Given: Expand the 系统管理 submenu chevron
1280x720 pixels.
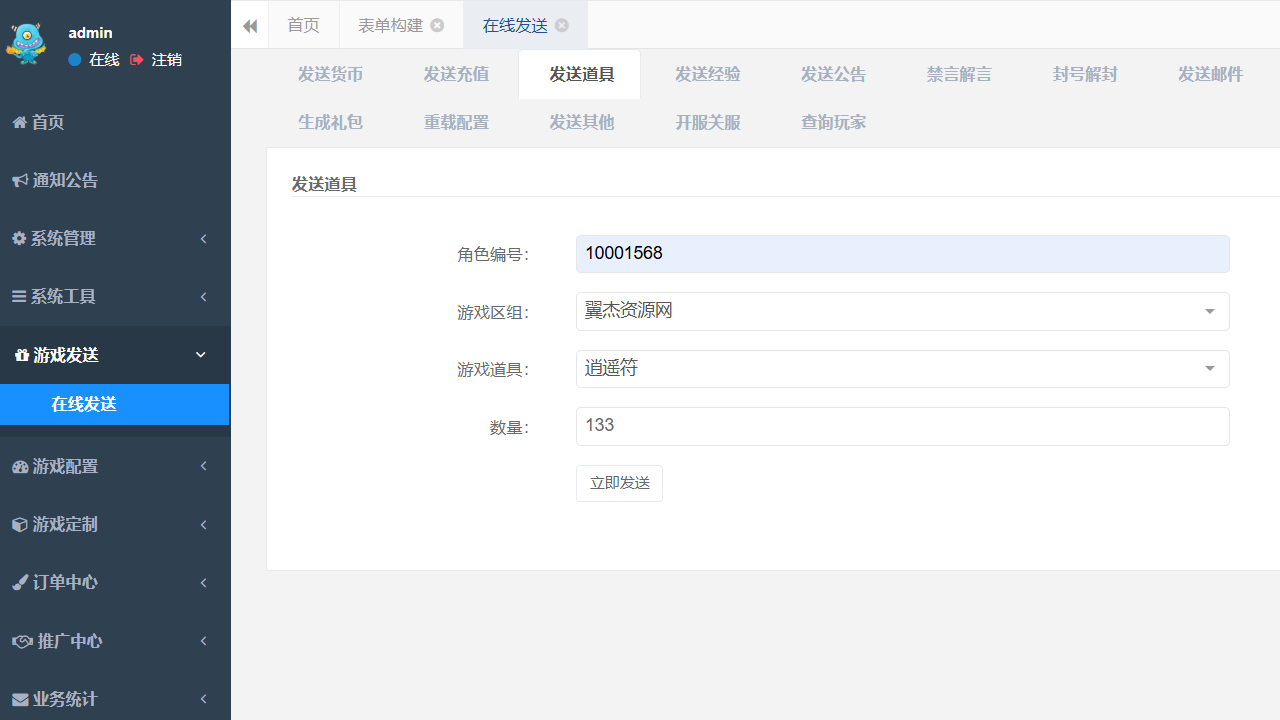Looking at the screenshot, I should [x=203, y=238].
